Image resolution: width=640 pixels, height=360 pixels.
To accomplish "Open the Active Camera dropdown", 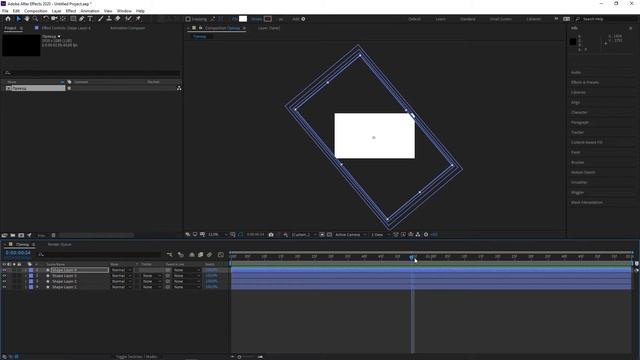I will (x=351, y=235).
